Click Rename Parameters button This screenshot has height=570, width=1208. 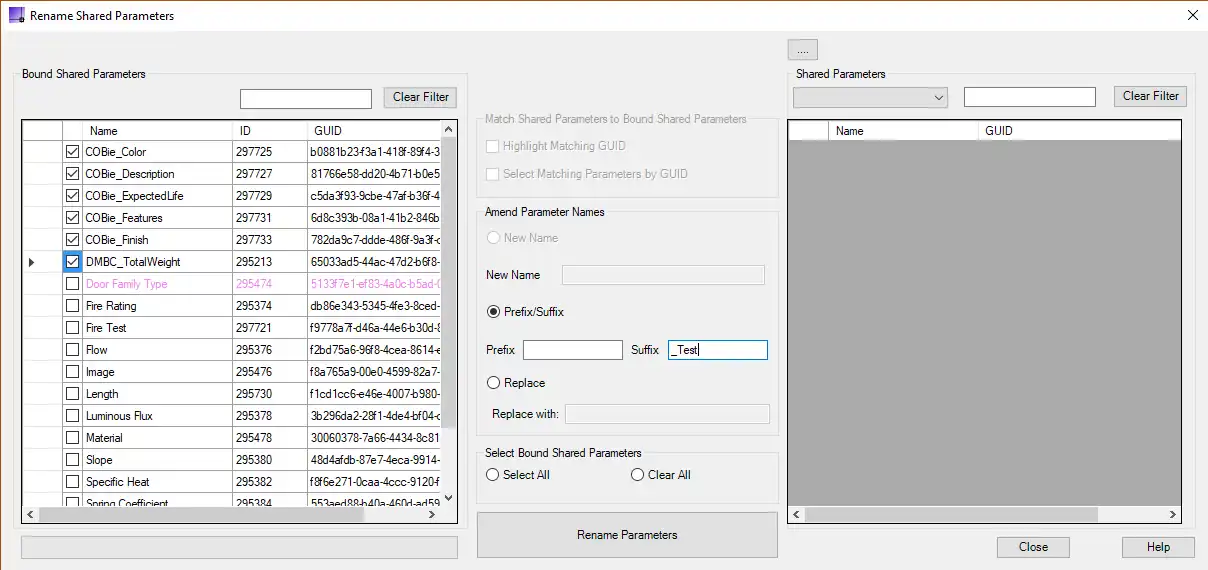pos(627,535)
